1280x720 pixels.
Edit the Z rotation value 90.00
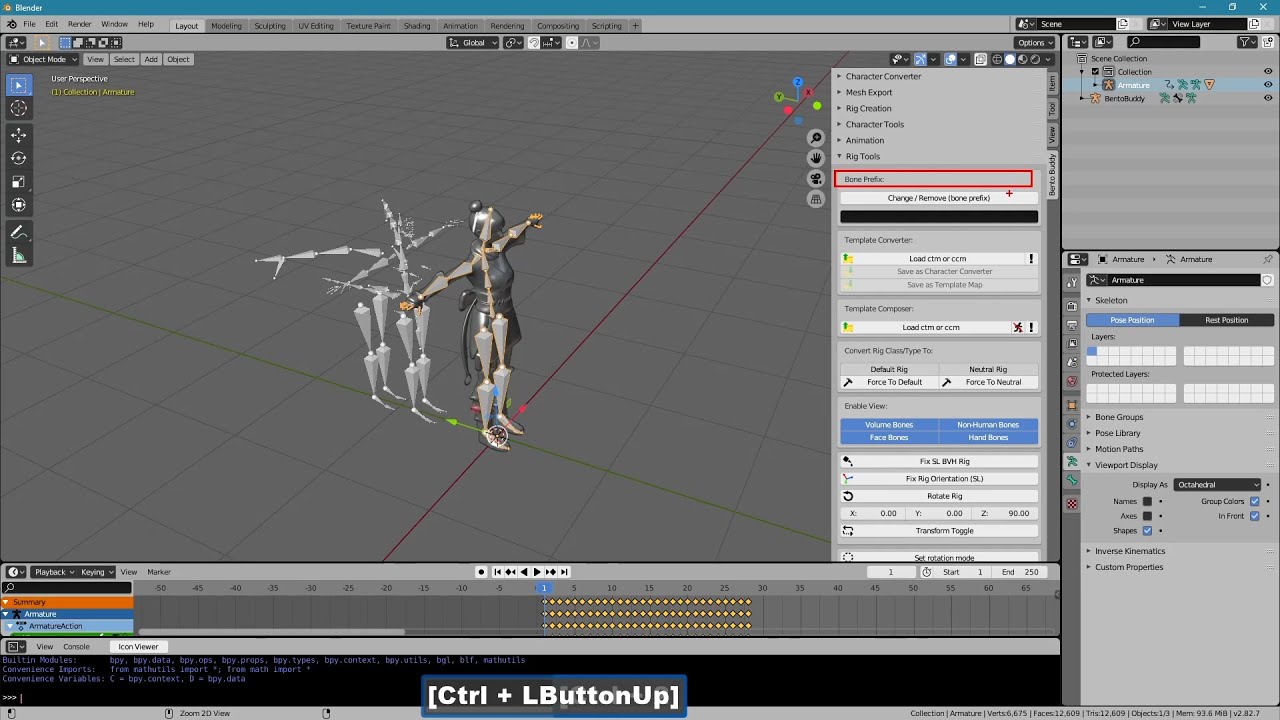coord(1005,514)
